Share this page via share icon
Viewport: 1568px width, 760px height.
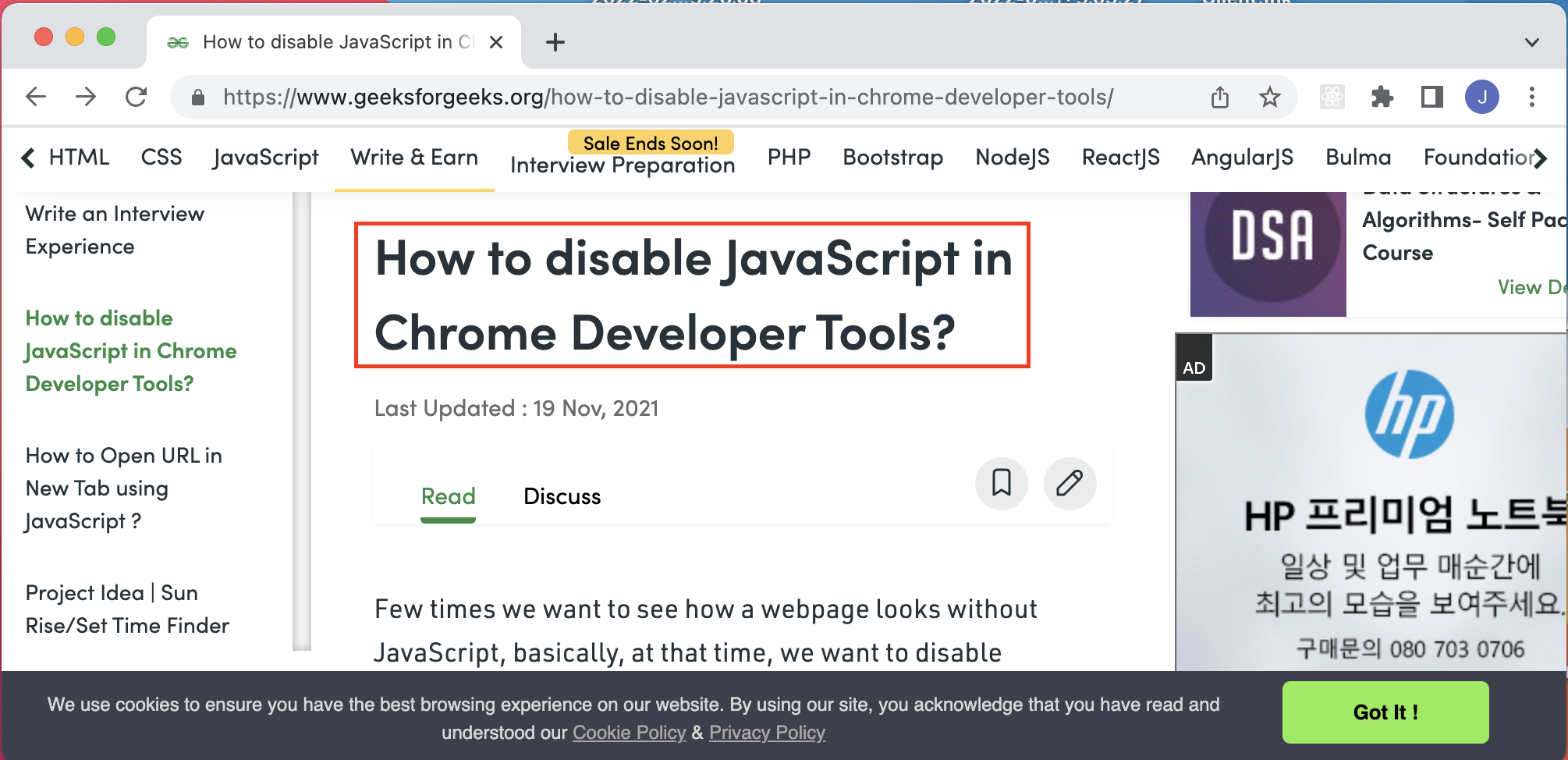1220,97
